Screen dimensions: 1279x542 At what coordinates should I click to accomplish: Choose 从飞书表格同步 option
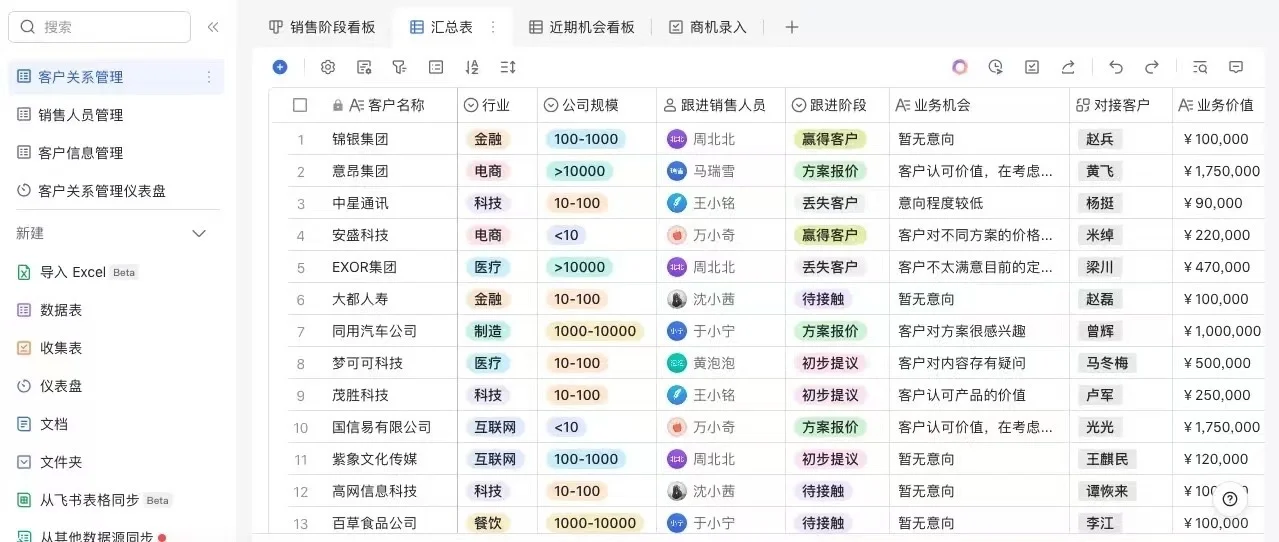point(95,500)
